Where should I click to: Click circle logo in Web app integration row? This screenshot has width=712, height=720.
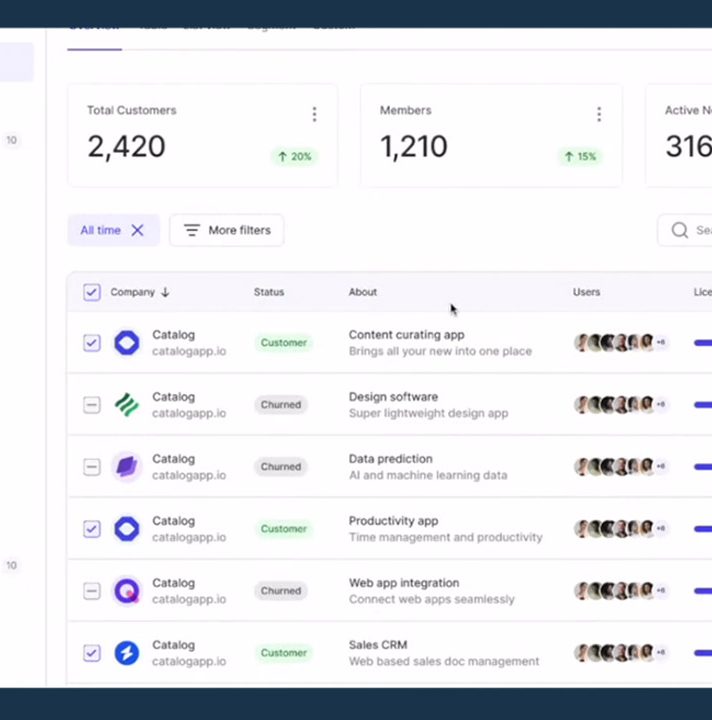click(x=127, y=591)
